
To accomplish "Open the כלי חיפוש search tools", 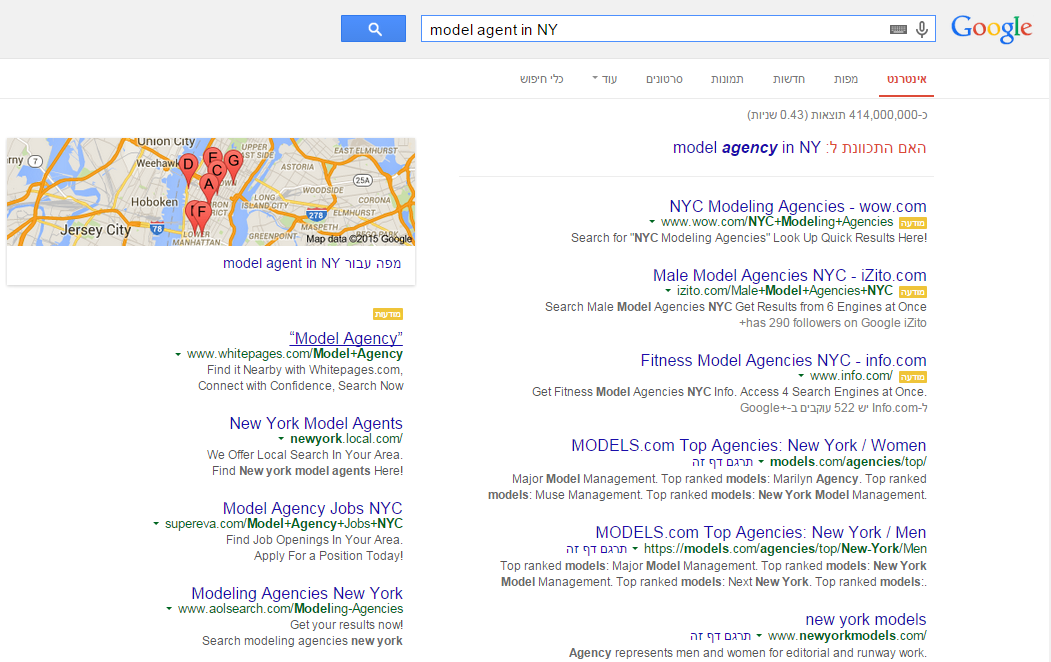I will point(541,79).
